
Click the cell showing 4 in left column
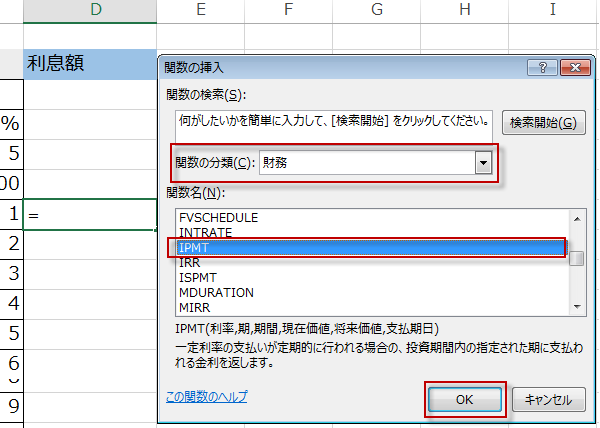11,304
